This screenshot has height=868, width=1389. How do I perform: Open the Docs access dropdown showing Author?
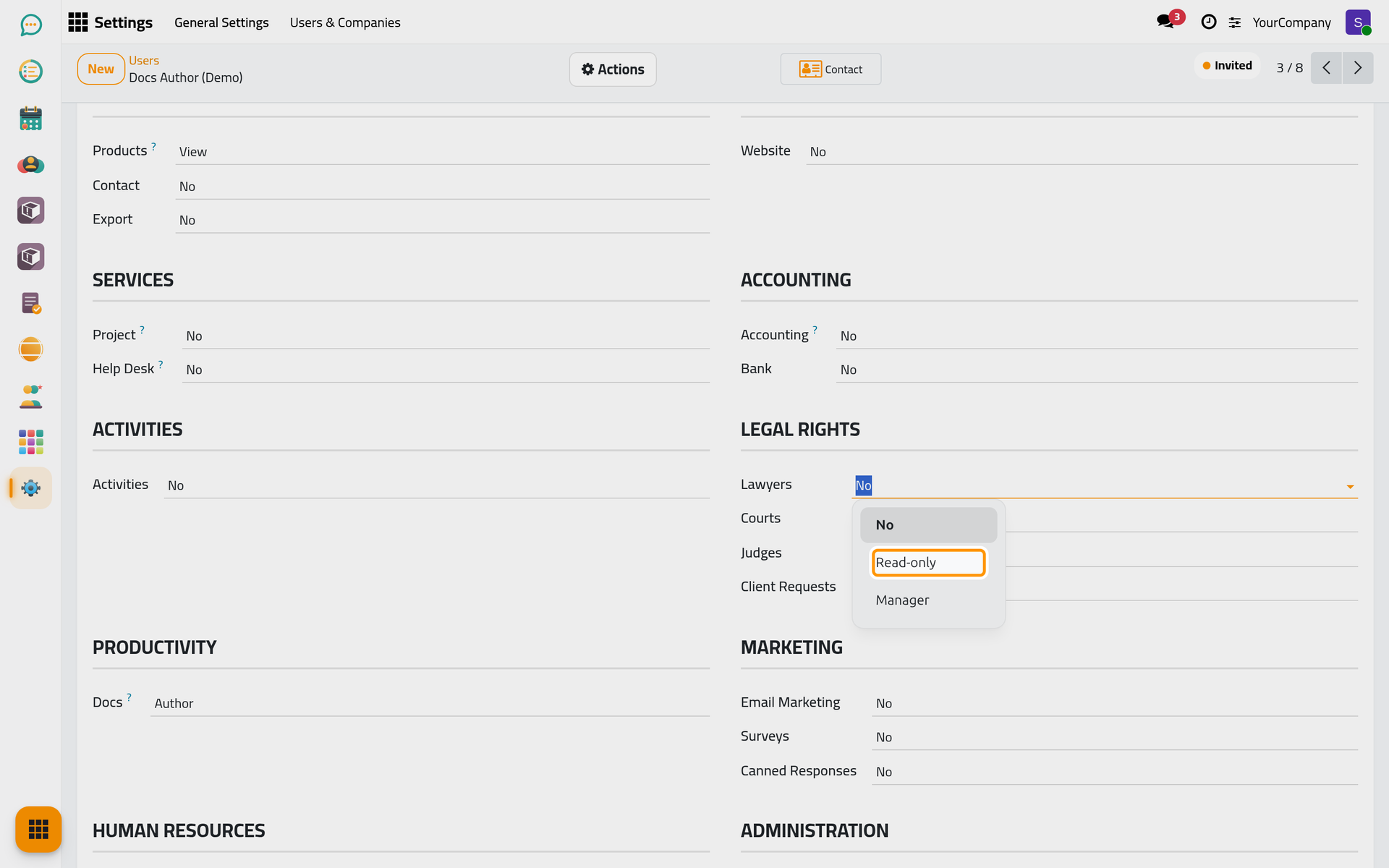point(430,703)
